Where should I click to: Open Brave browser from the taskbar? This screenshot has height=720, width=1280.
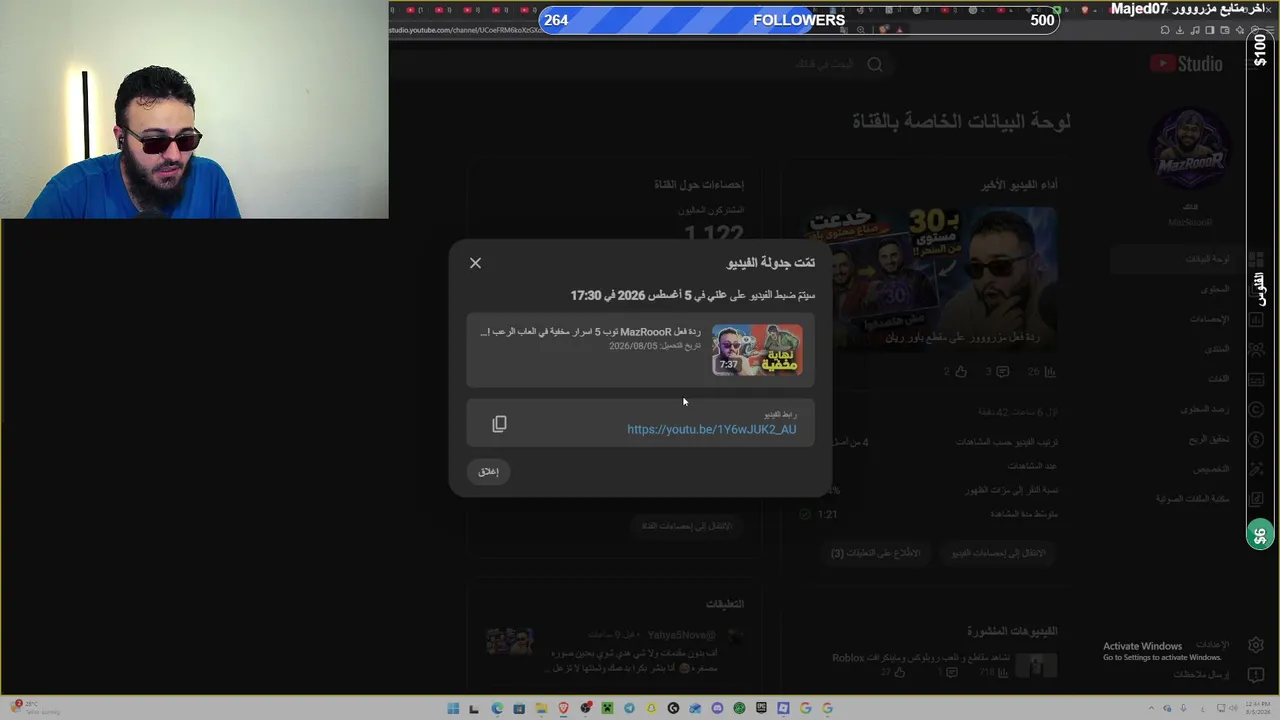(563, 708)
